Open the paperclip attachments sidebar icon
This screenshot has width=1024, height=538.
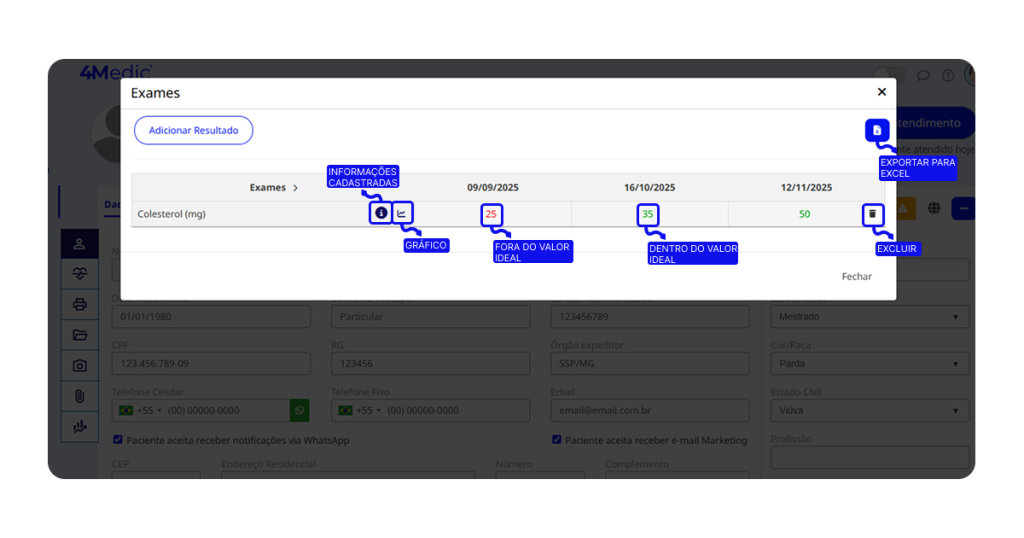[80, 396]
